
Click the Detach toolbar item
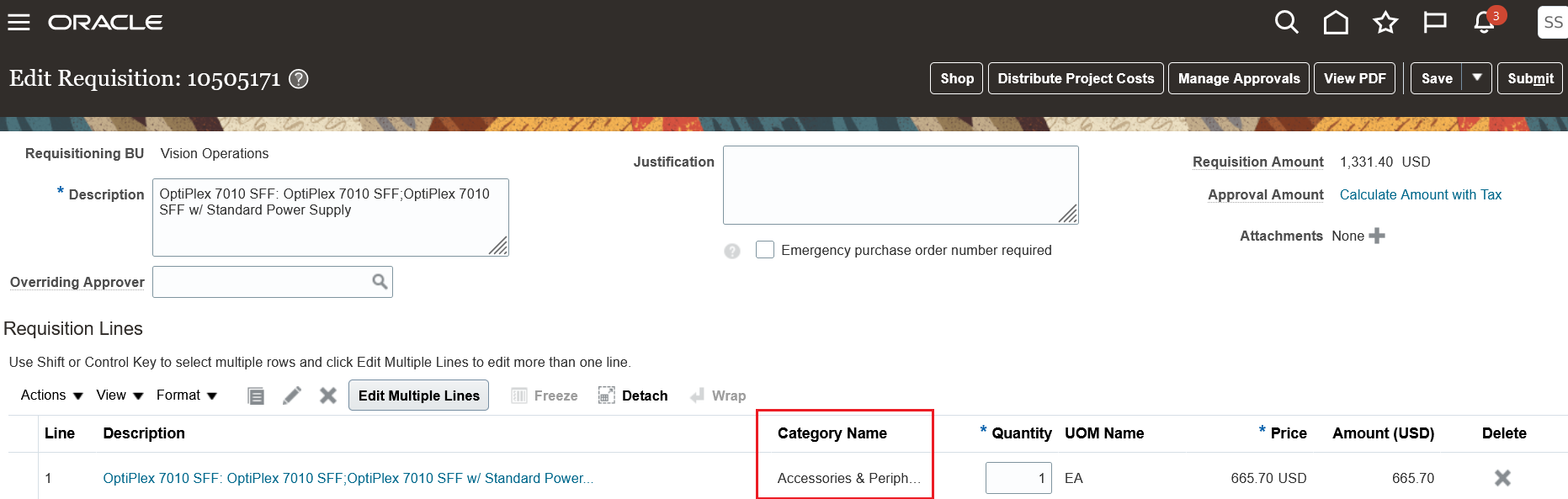tap(633, 395)
